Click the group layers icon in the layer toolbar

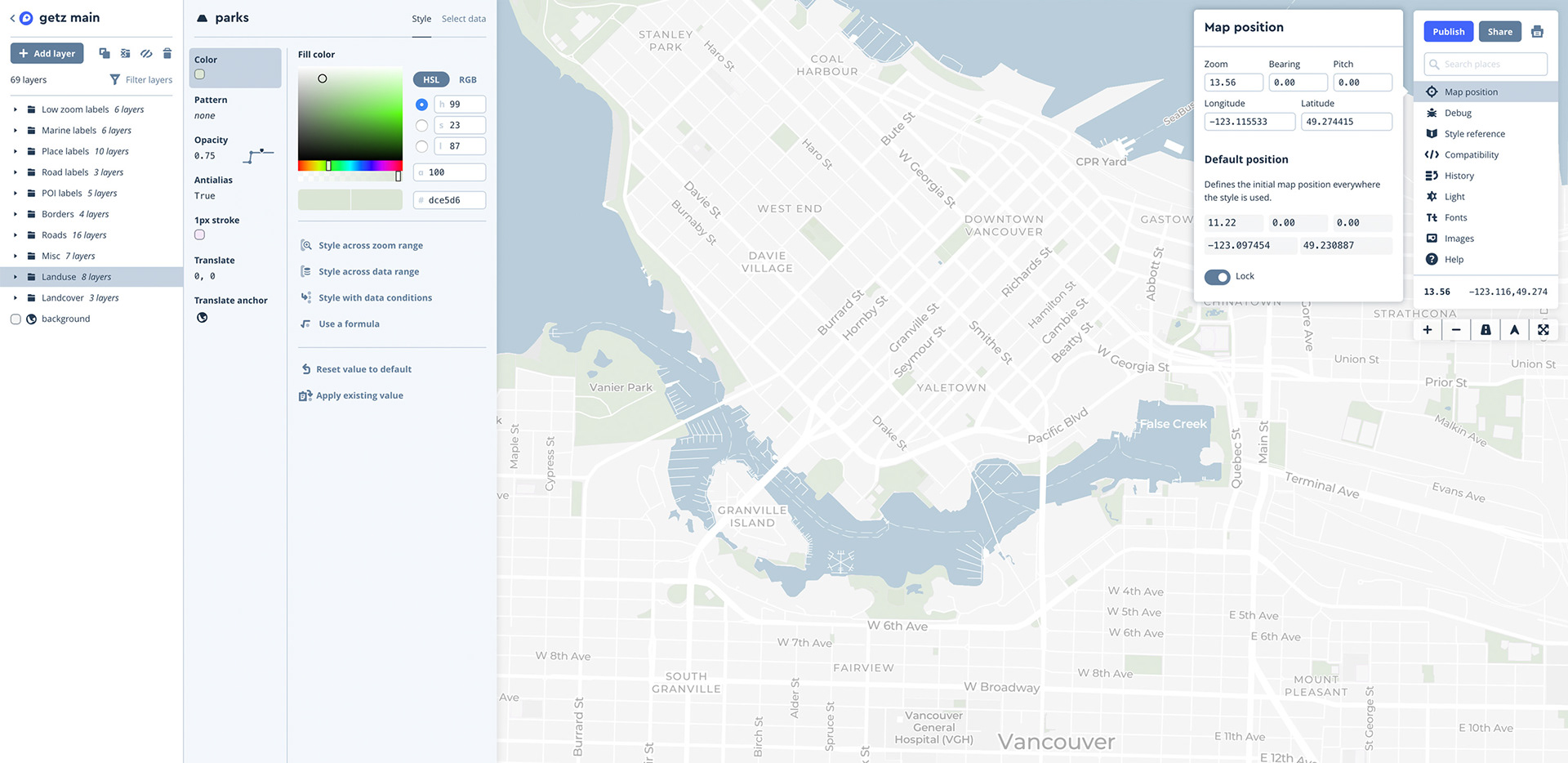125,53
